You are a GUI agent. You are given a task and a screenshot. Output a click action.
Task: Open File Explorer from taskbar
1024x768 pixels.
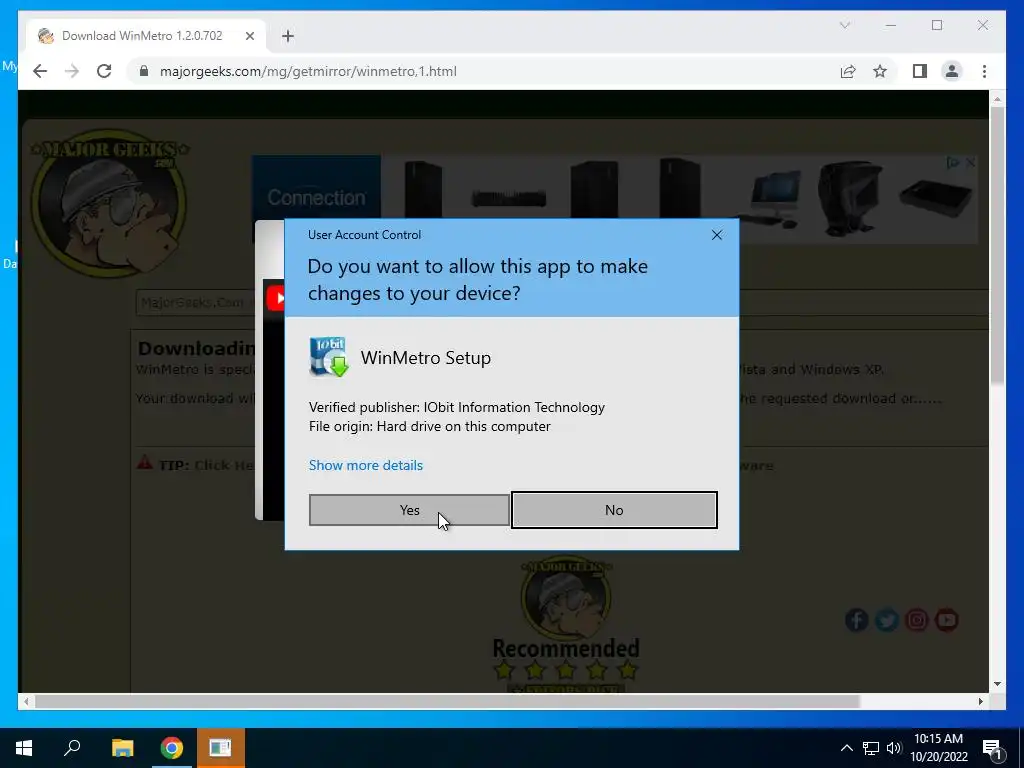(x=122, y=748)
